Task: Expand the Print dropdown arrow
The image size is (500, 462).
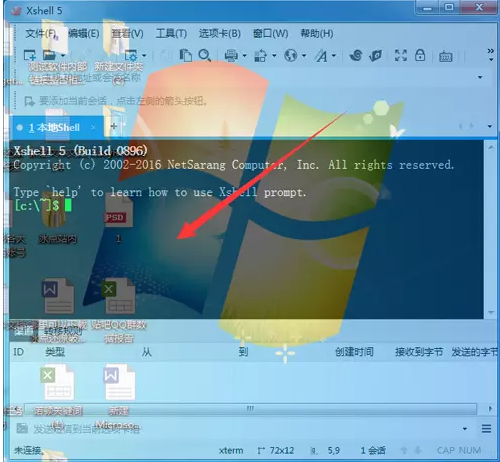Action: [244, 56]
